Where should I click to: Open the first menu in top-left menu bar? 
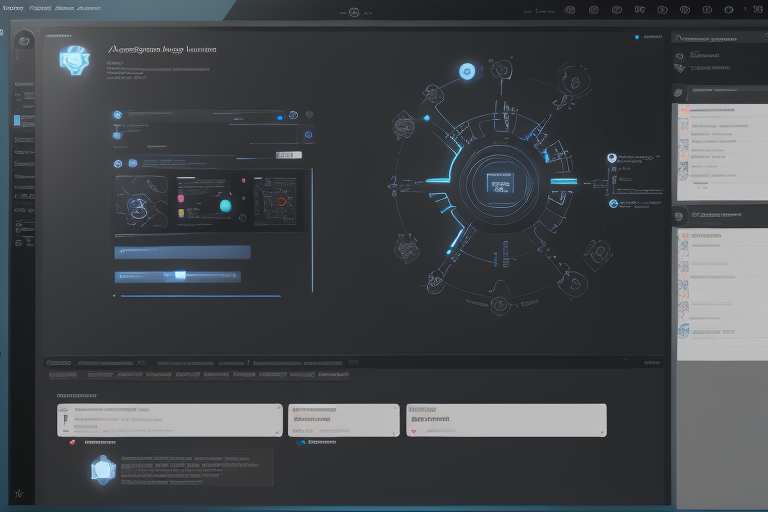(13, 6)
